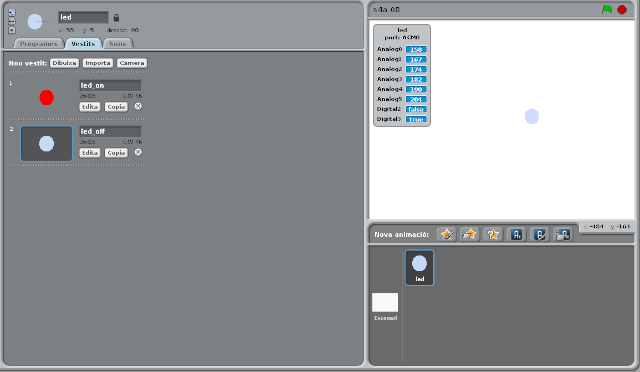Select the red led_on costume thumbnail
This screenshot has width=640, height=372.
[x=47, y=98]
